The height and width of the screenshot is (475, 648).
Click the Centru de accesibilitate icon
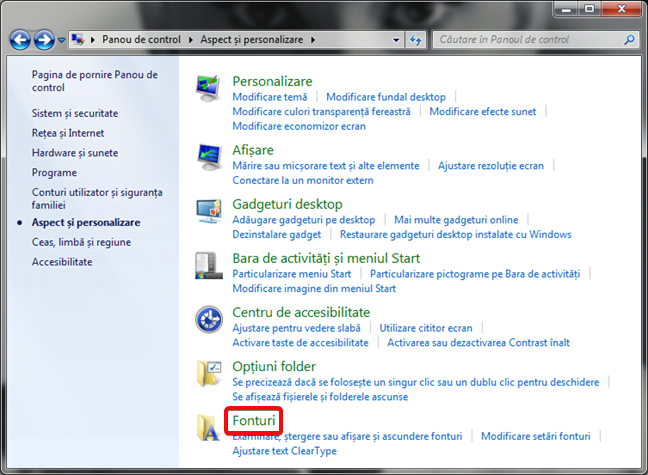click(209, 320)
